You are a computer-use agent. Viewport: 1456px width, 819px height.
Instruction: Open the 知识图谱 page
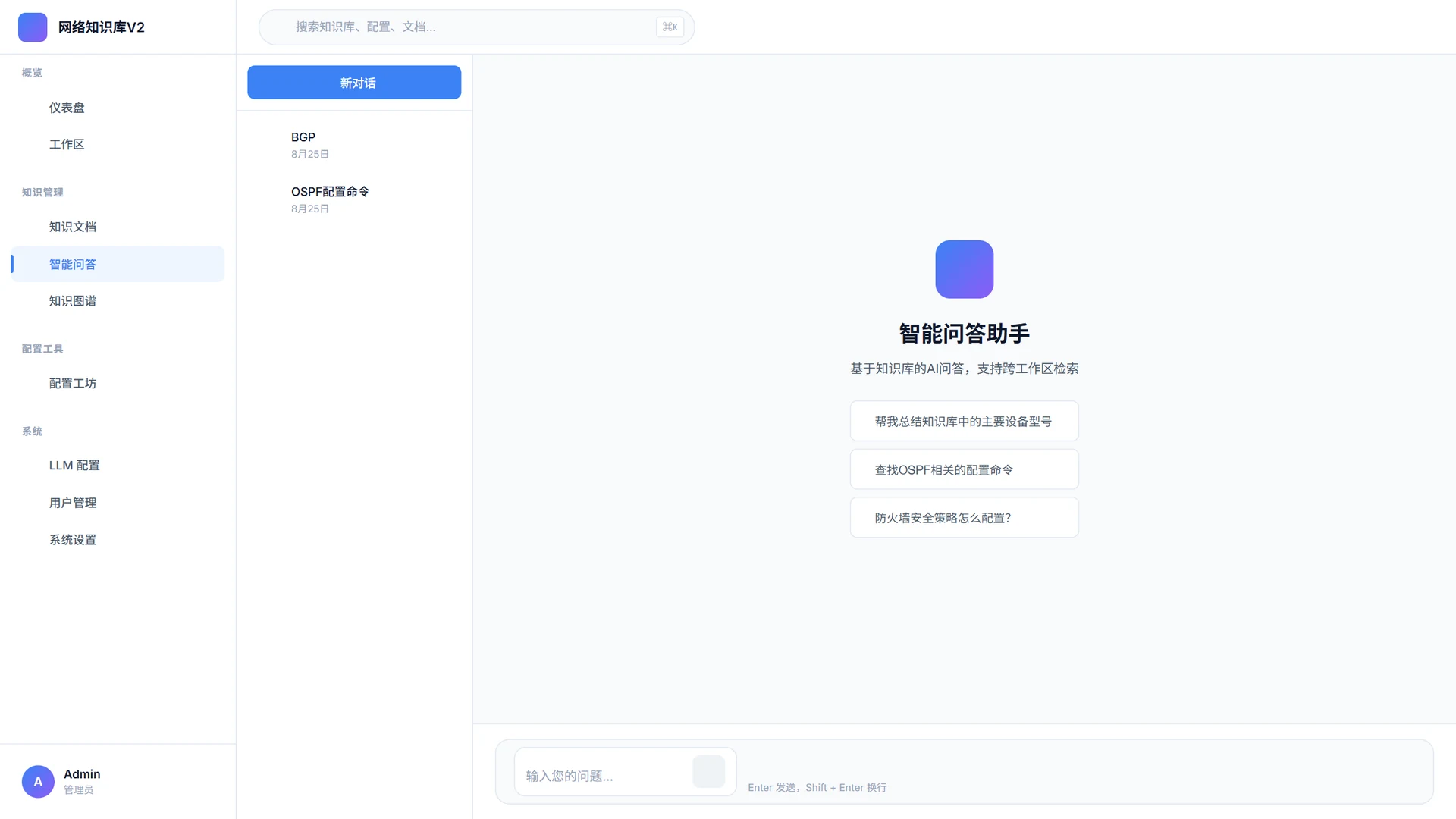coord(118,301)
